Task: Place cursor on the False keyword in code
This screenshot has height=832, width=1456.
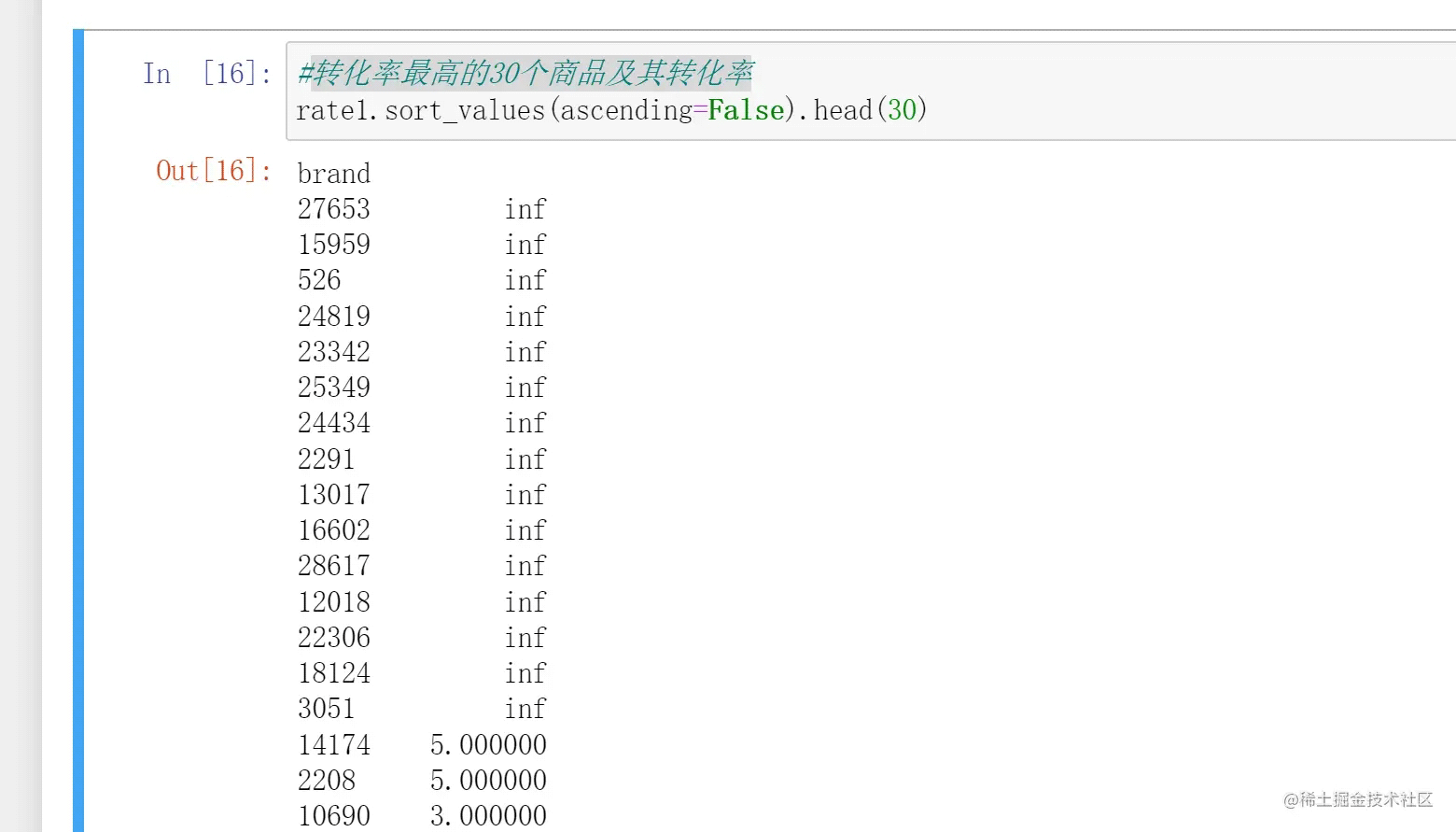Action: coord(746,110)
